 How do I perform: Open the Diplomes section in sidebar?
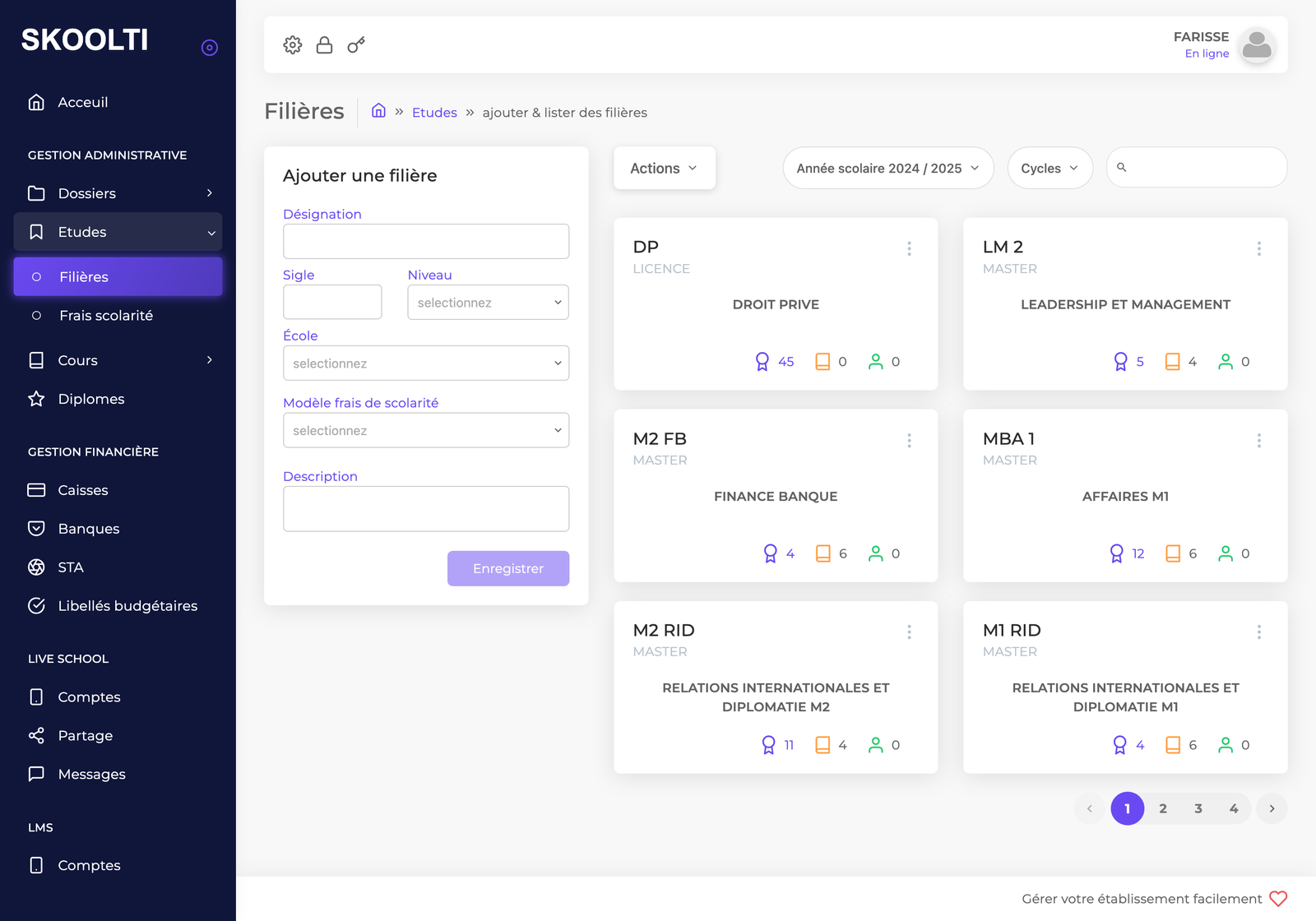tap(90, 399)
